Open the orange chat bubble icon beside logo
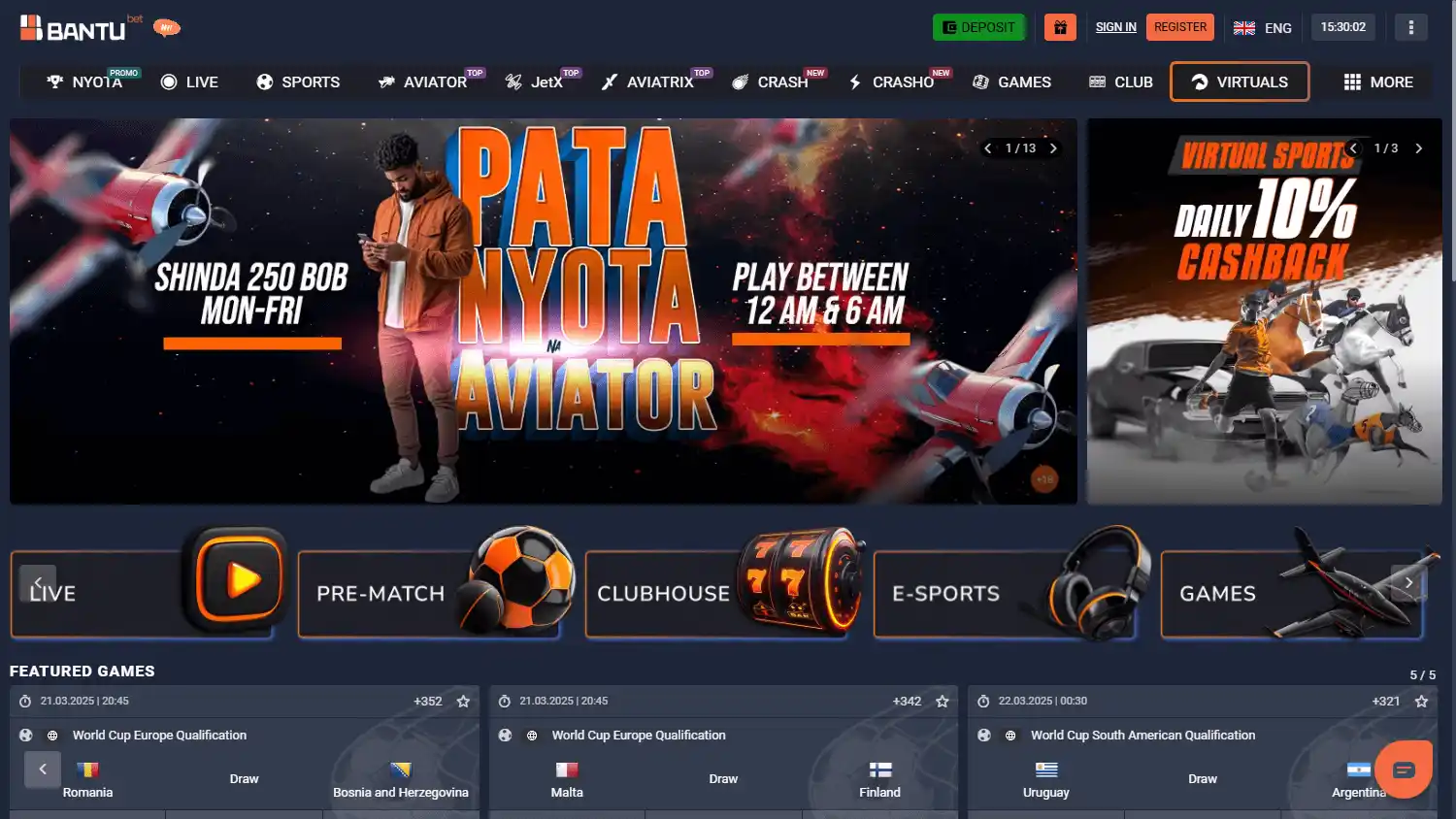Screen dimensions: 1456x819 pyautogui.click(x=167, y=28)
